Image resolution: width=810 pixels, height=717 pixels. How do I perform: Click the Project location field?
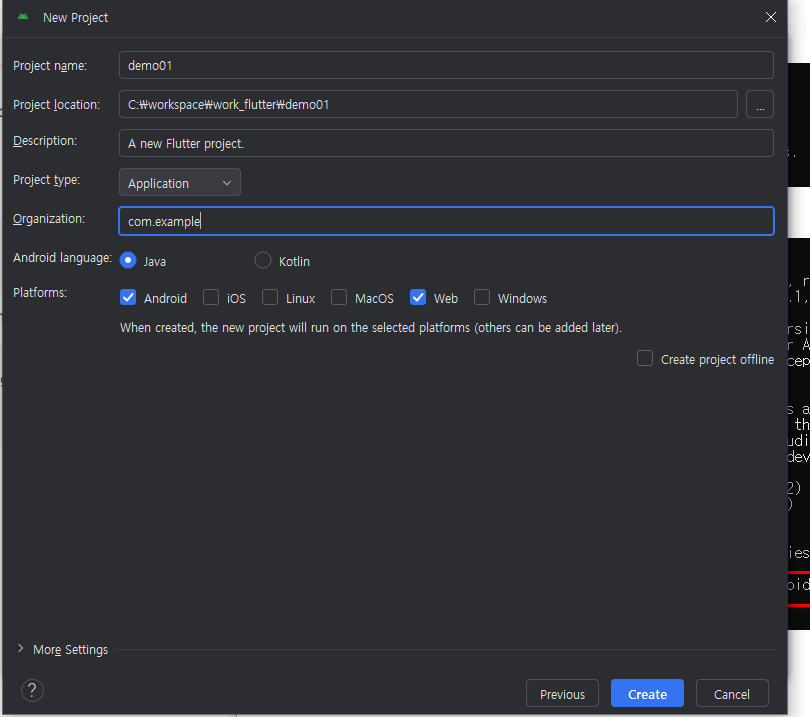coord(428,104)
